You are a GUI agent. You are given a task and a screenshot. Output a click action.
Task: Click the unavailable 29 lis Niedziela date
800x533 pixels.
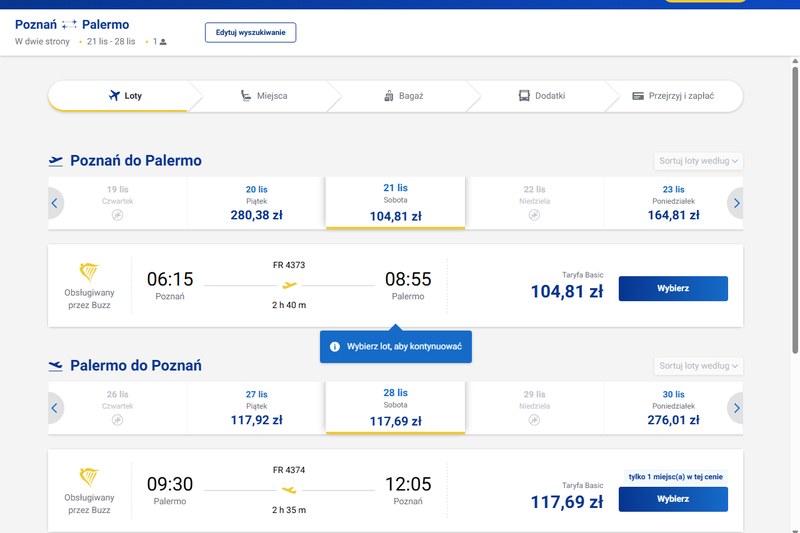click(x=534, y=408)
